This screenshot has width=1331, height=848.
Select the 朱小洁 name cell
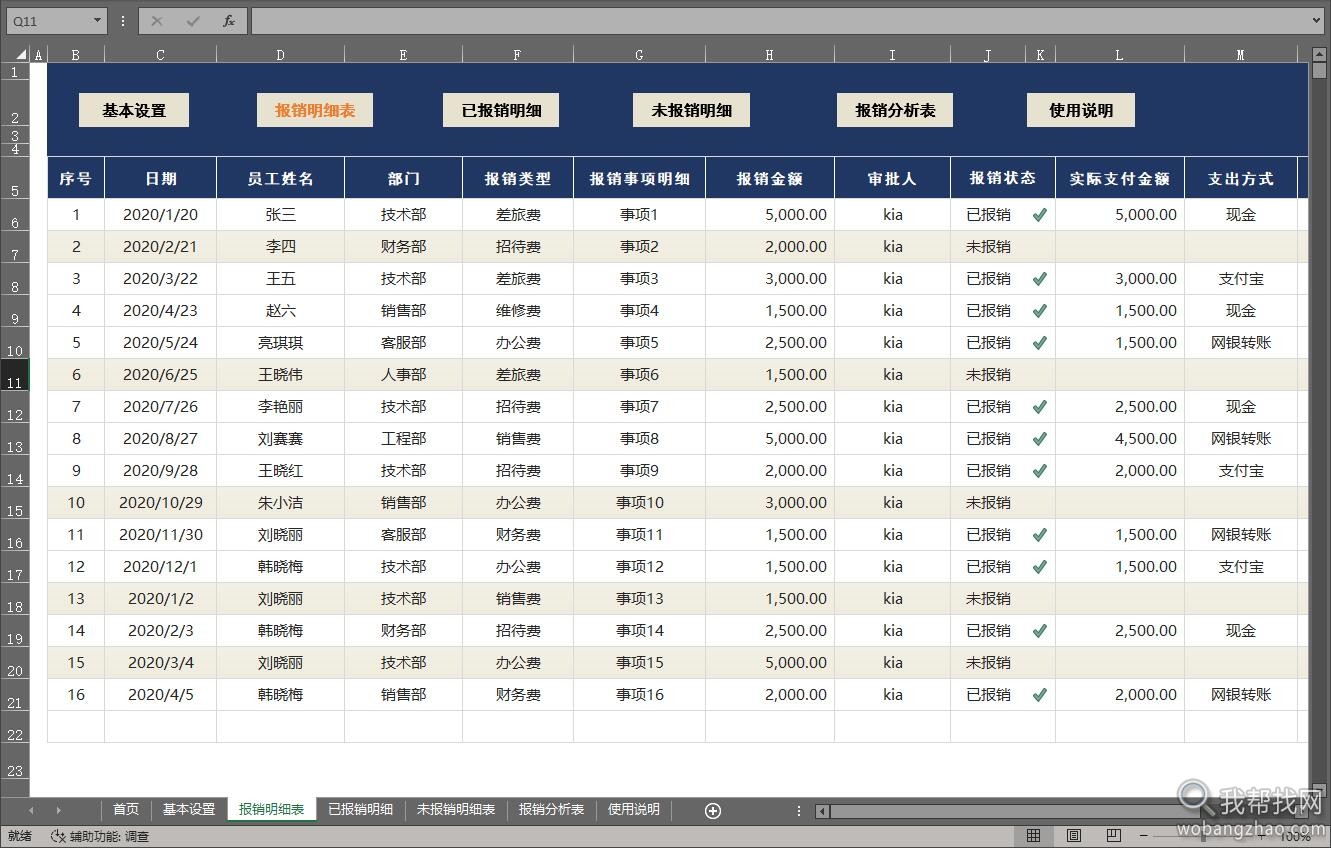[x=280, y=502]
